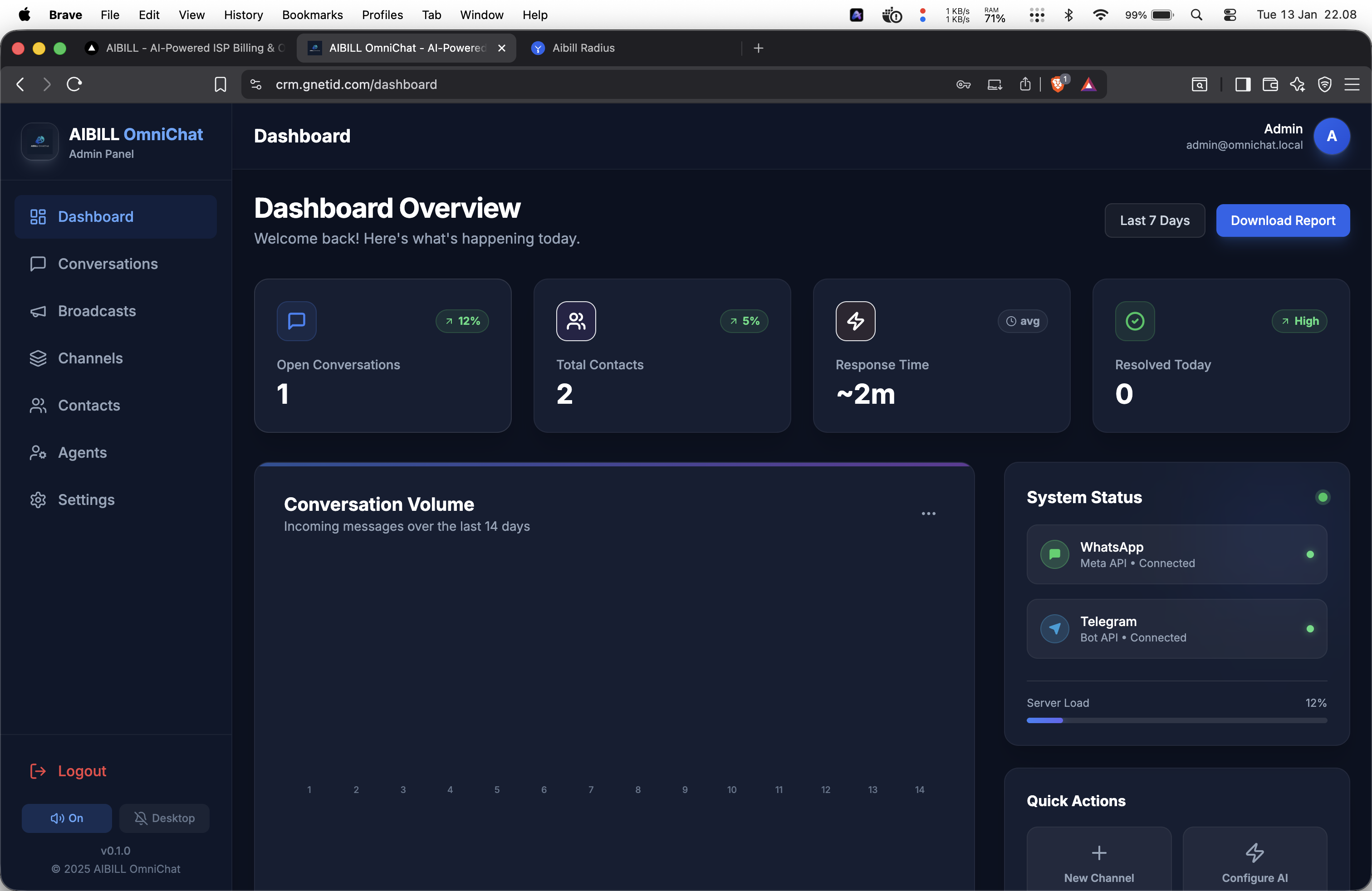Open the Admin avatar account menu

[1331, 137]
